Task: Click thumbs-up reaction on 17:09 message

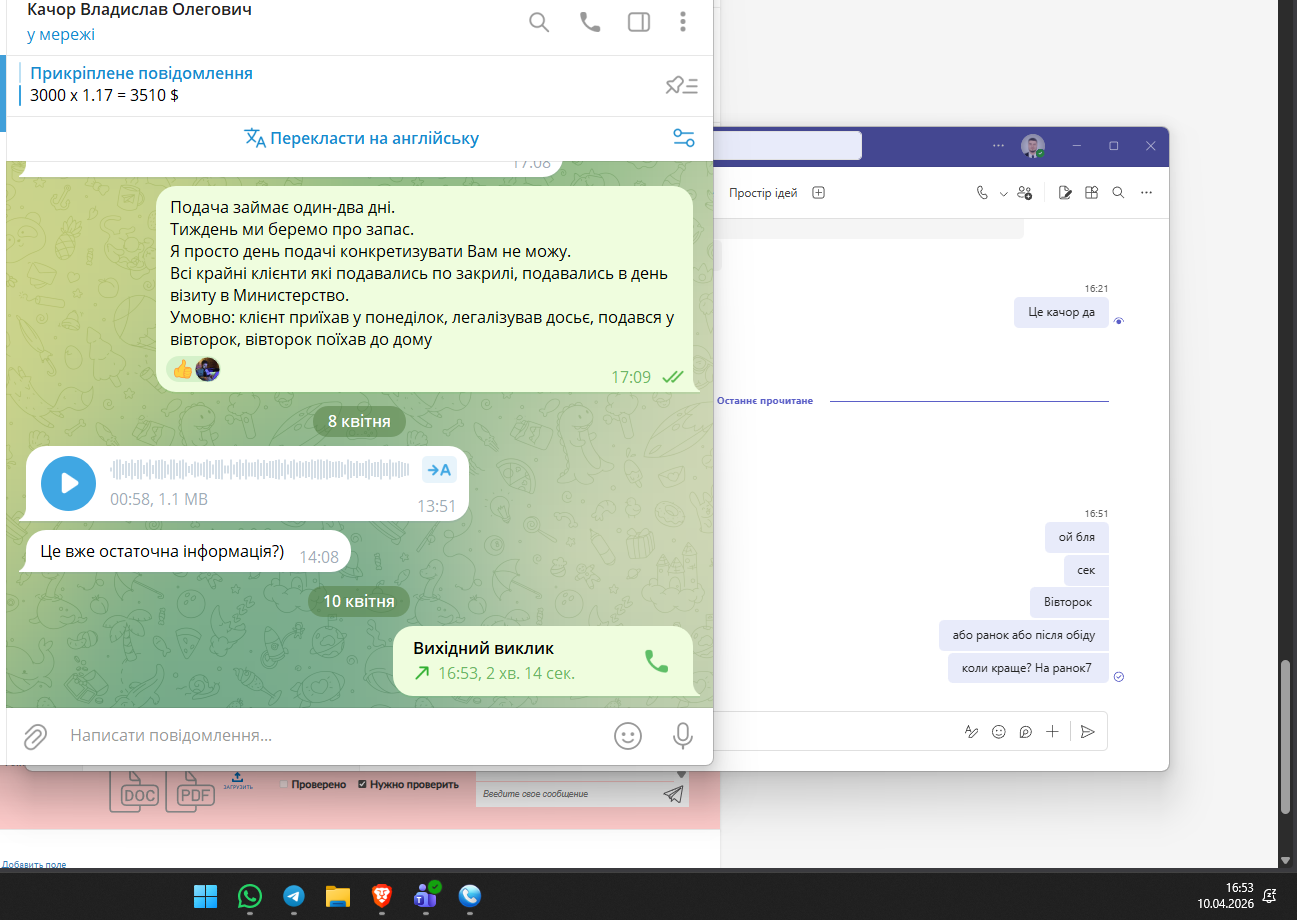Action: 193,370
